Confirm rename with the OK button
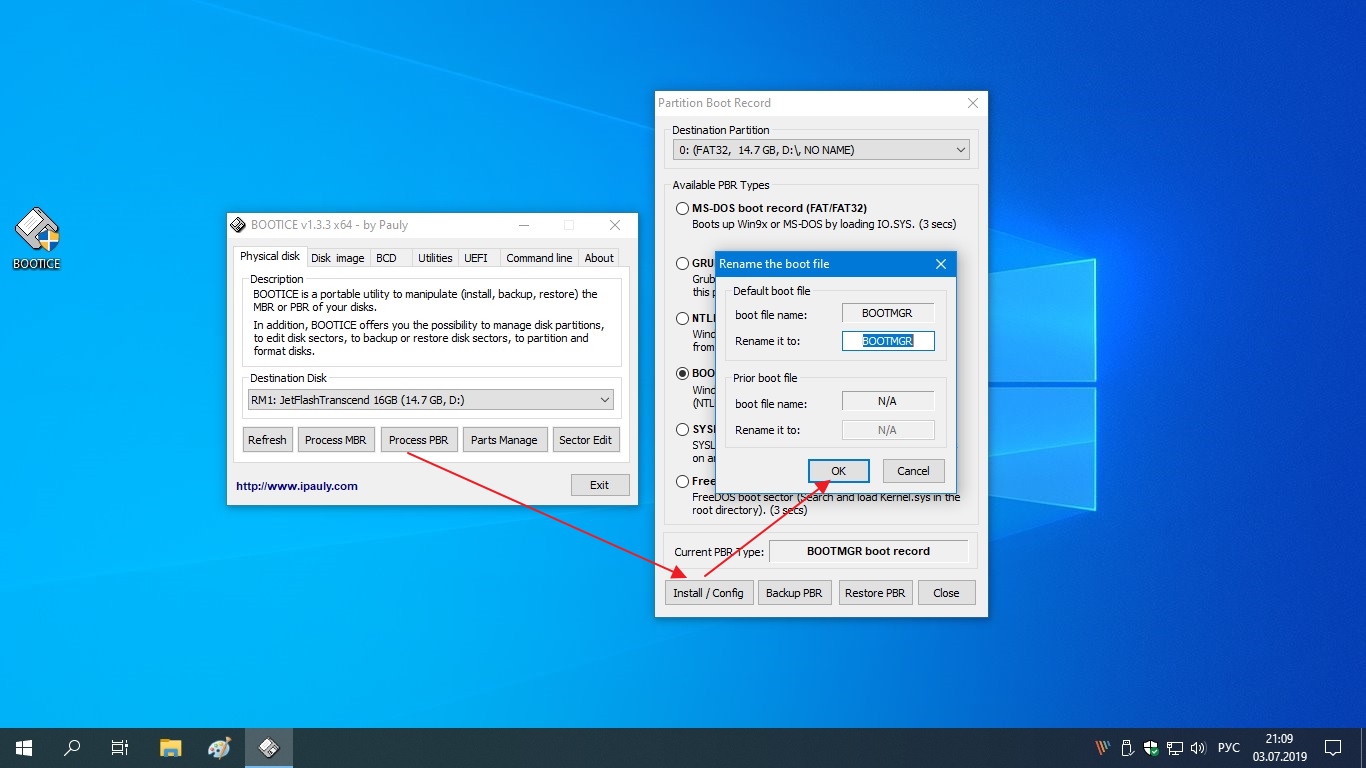 pos(838,471)
